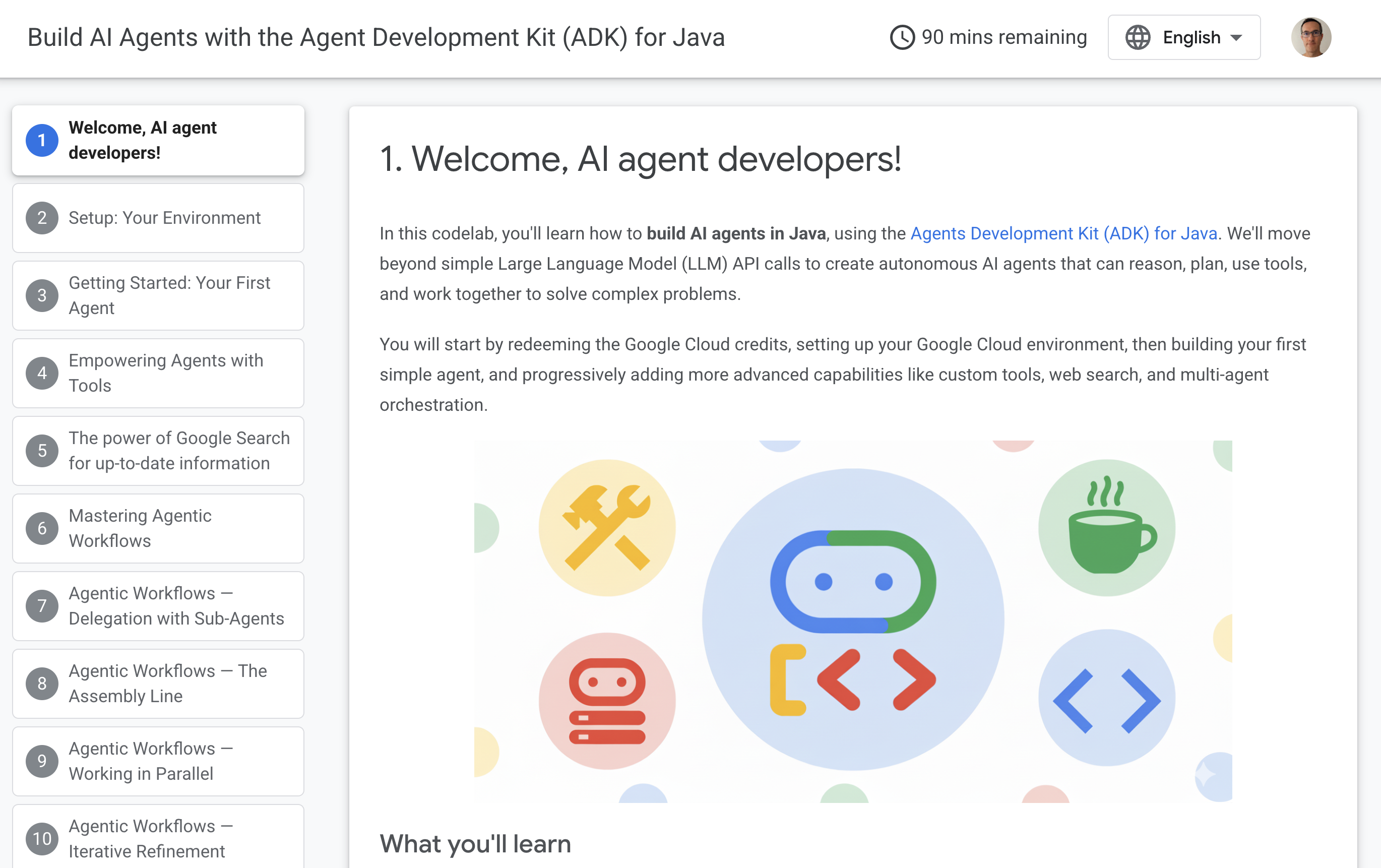Click the globe language icon
Screen dimensions: 1381x868
1137,37
